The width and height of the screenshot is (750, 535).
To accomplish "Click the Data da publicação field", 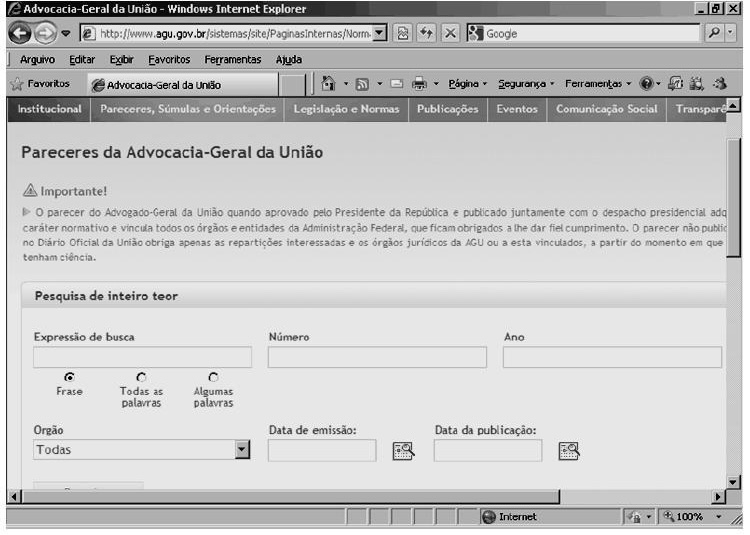I will click(488, 450).
